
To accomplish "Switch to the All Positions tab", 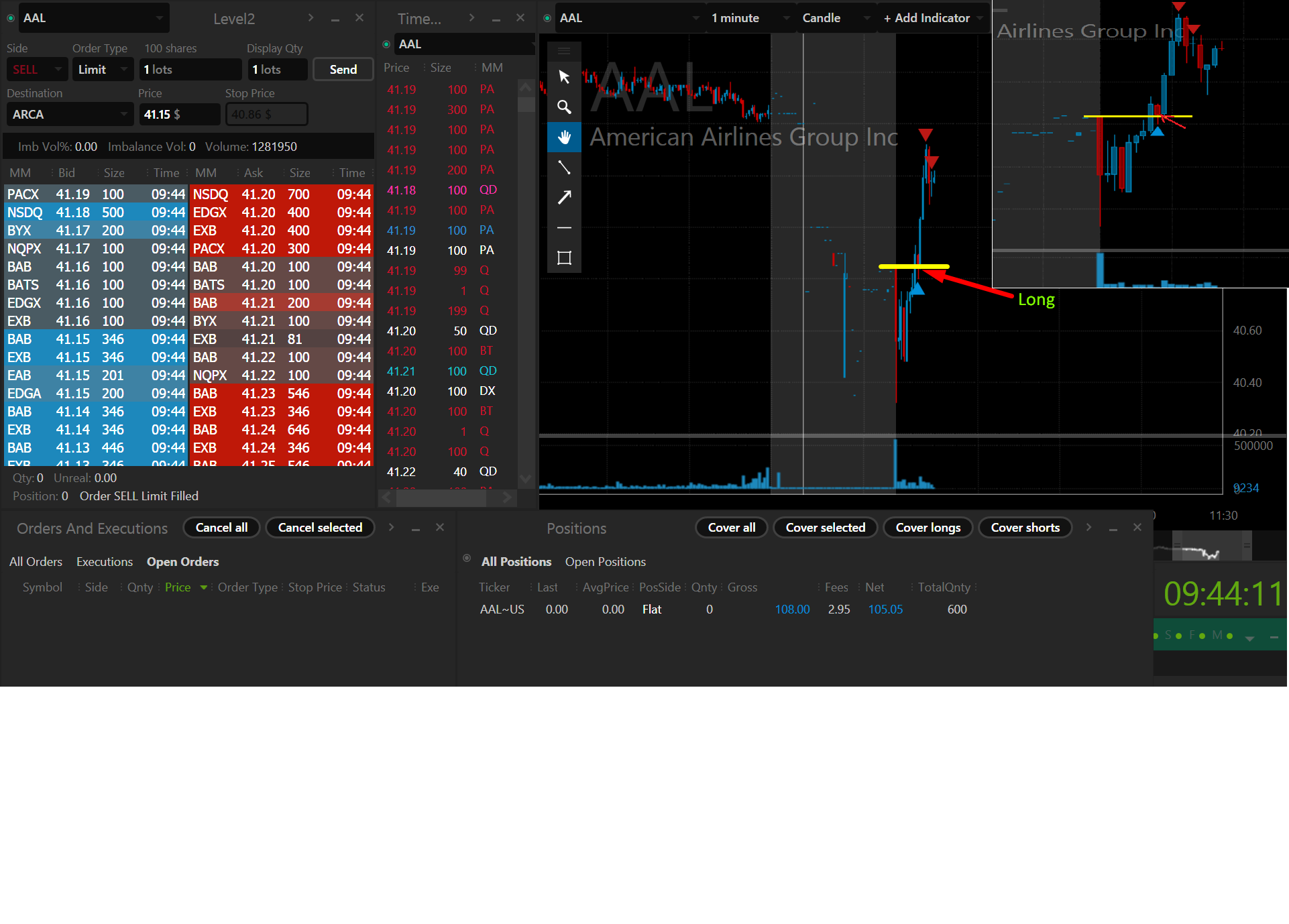I will tap(516, 562).
